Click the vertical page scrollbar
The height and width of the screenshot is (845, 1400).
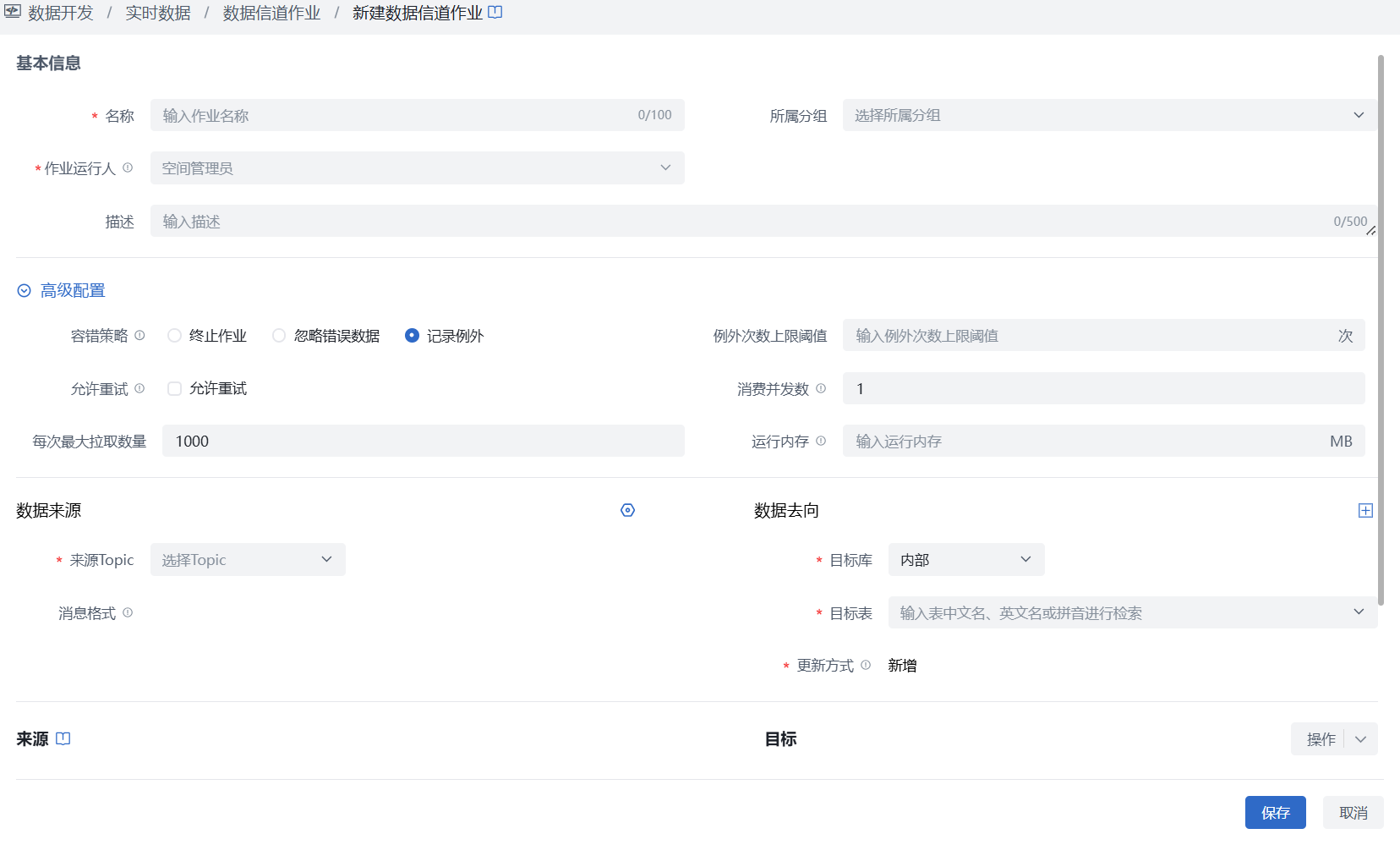[x=1381, y=330]
